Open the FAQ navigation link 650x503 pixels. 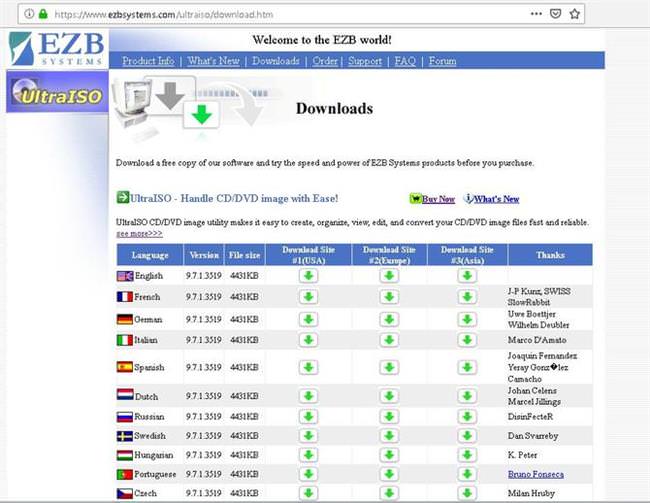tap(405, 61)
